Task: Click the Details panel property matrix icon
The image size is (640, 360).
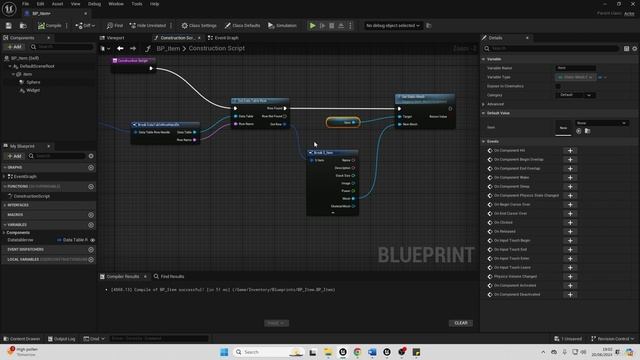Action: (627, 49)
